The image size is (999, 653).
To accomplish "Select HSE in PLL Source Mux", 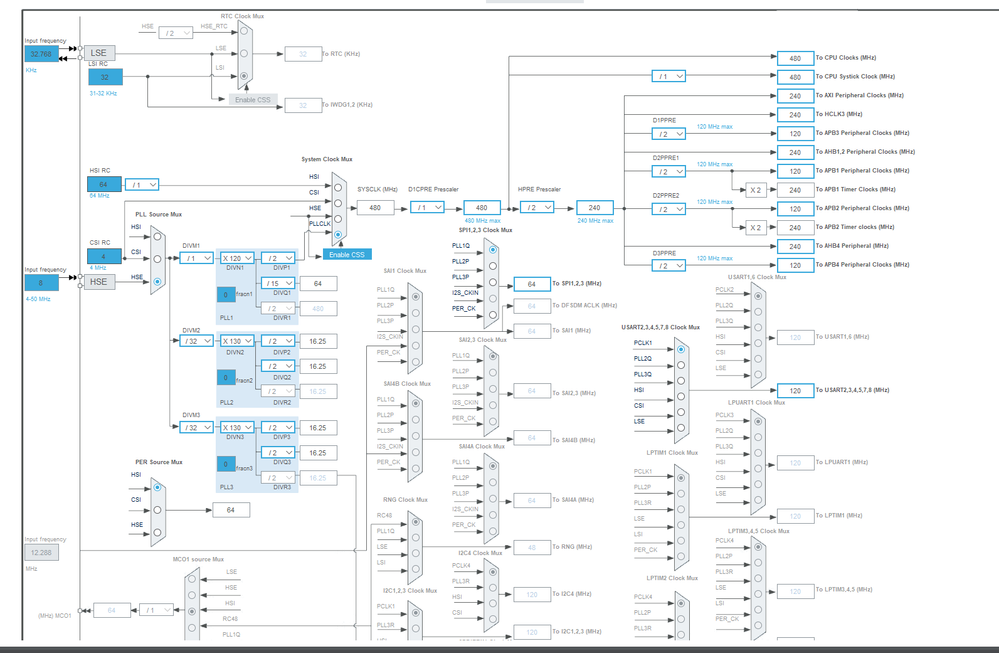I will (x=157, y=282).
